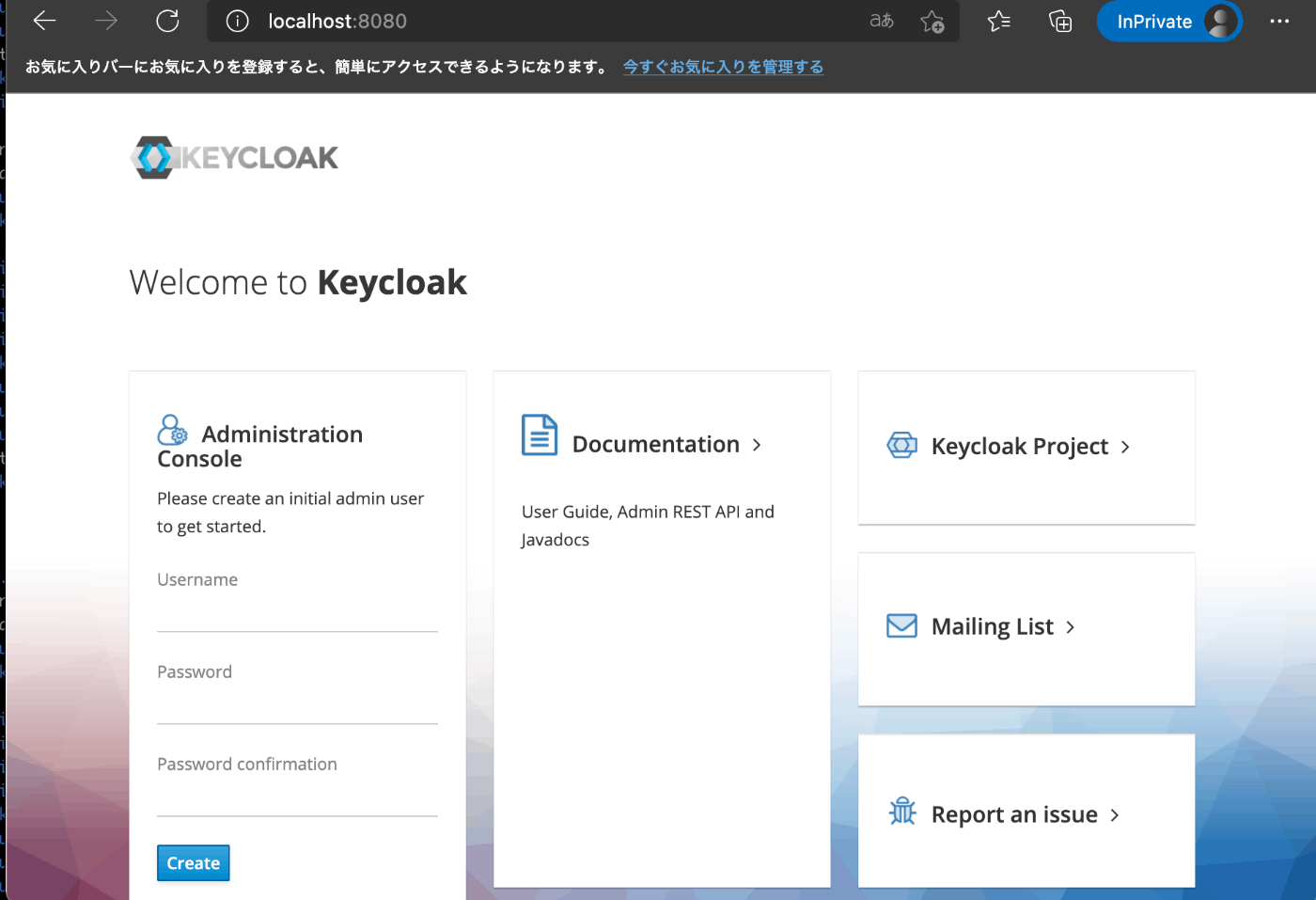
Task: Add this page to favorites star icon
Action: tap(932, 21)
